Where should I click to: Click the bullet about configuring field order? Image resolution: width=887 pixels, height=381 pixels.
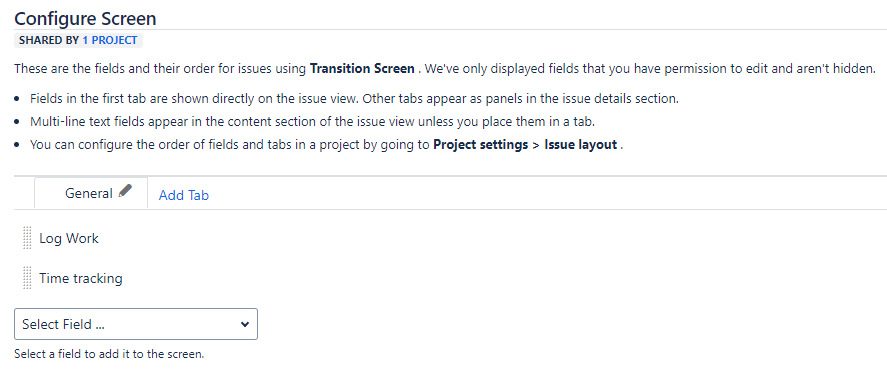(x=326, y=144)
